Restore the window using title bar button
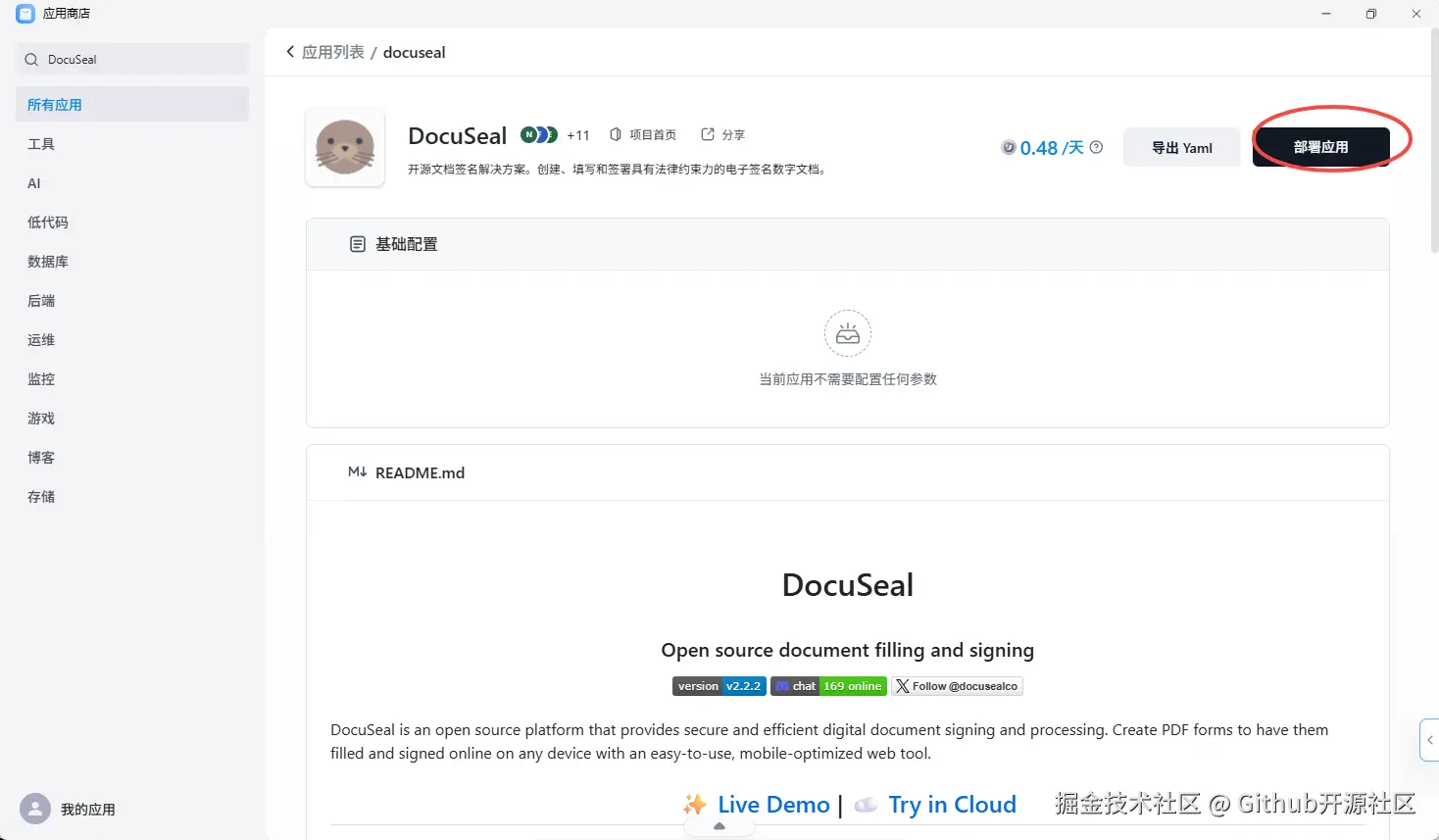The image size is (1439, 840). click(1370, 14)
